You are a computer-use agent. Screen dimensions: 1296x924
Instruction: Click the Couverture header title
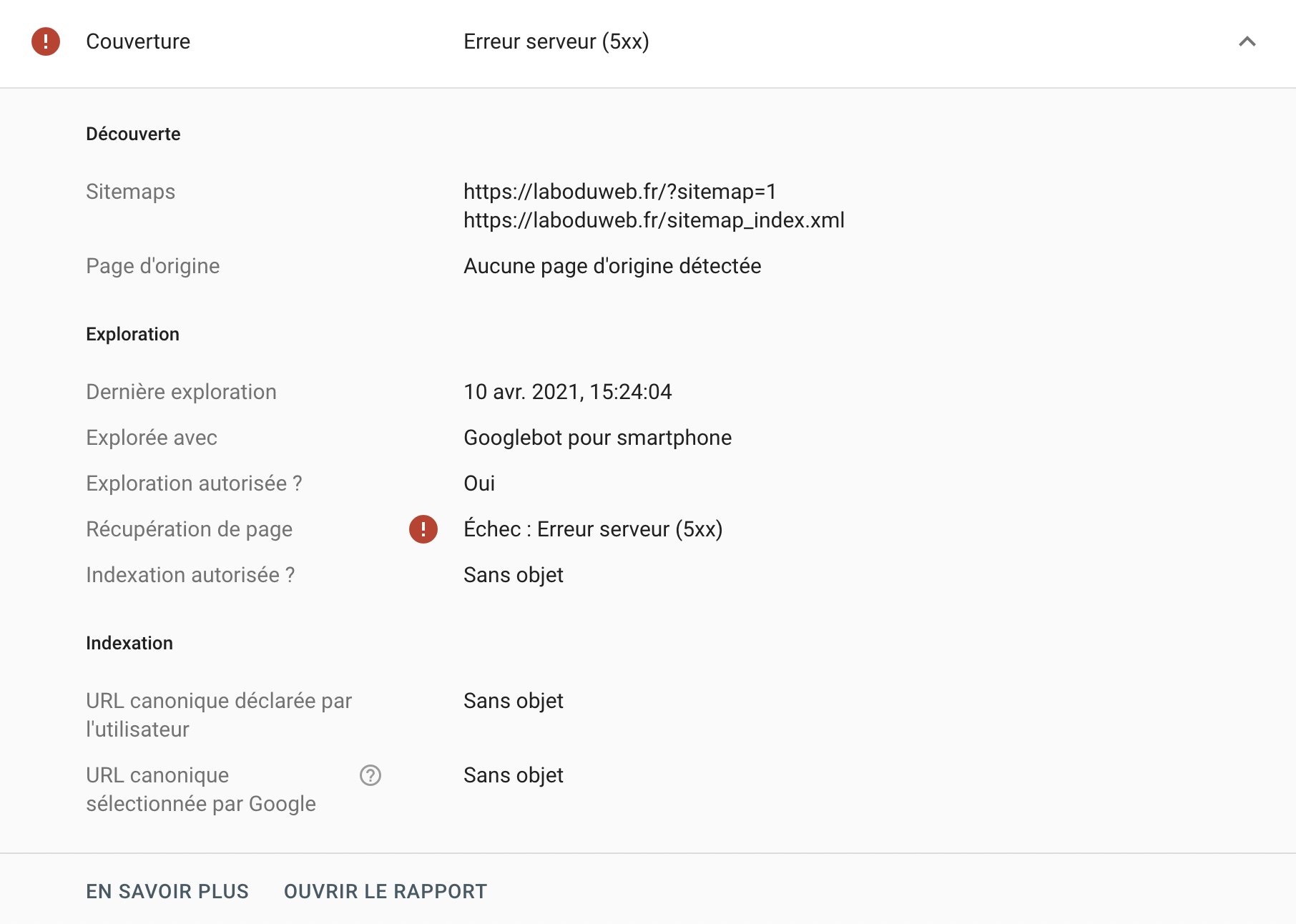pyautogui.click(x=138, y=41)
